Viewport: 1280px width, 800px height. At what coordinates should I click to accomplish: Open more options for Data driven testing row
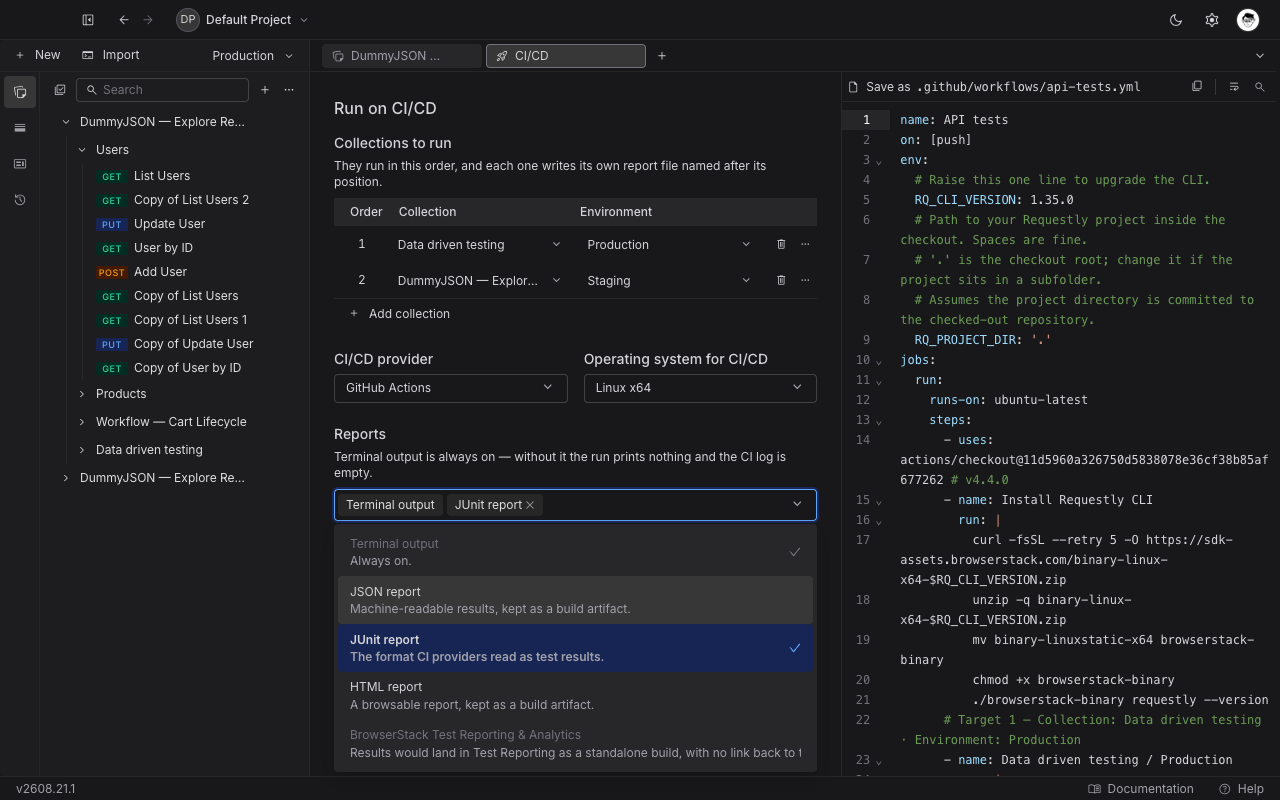[805, 244]
